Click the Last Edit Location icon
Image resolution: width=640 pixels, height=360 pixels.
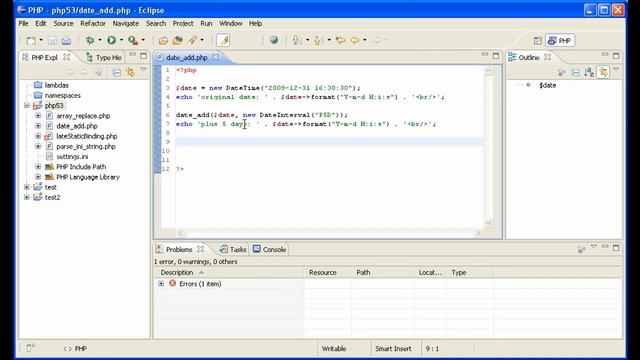click(340, 40)
